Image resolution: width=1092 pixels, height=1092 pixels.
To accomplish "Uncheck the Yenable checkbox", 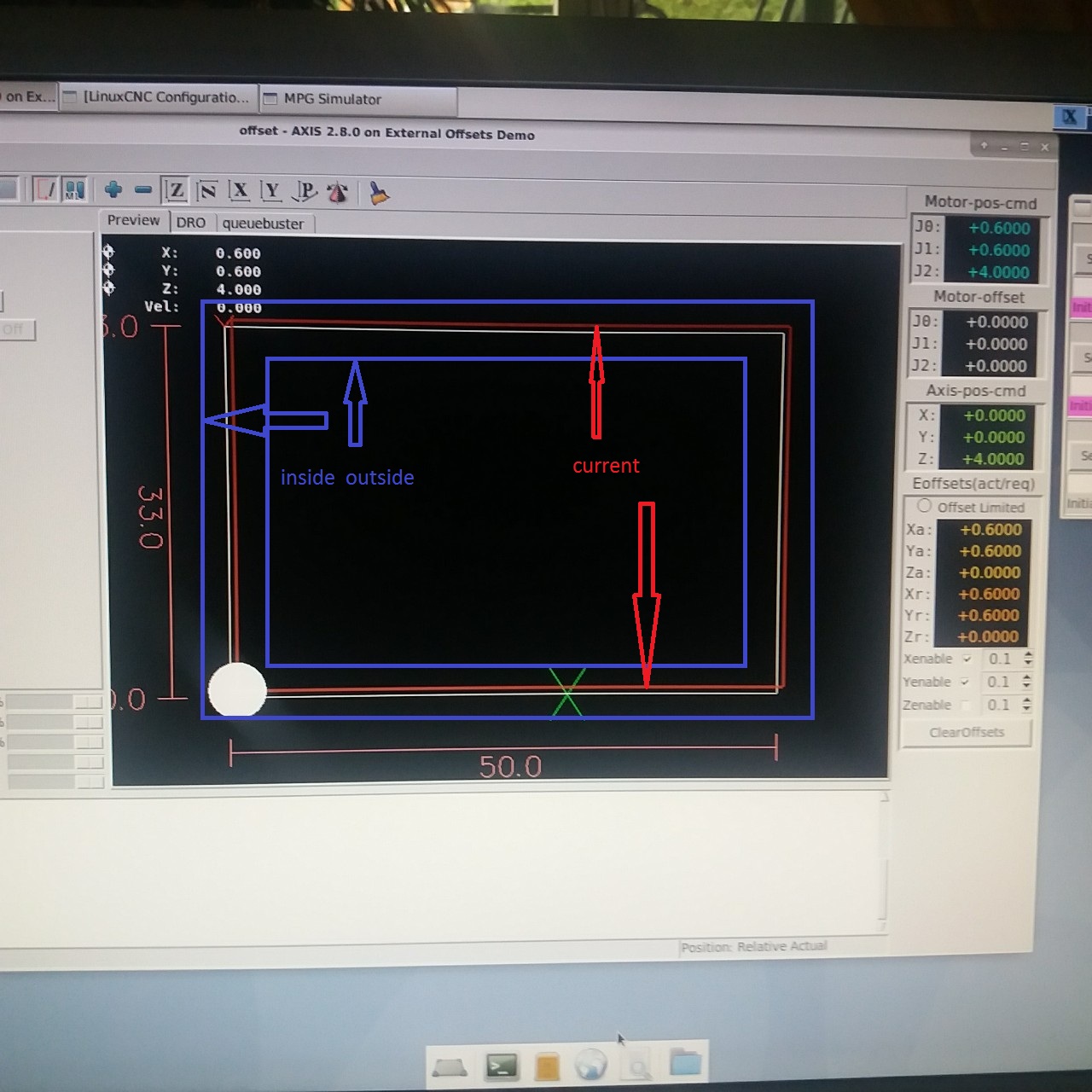I will 965,682.
